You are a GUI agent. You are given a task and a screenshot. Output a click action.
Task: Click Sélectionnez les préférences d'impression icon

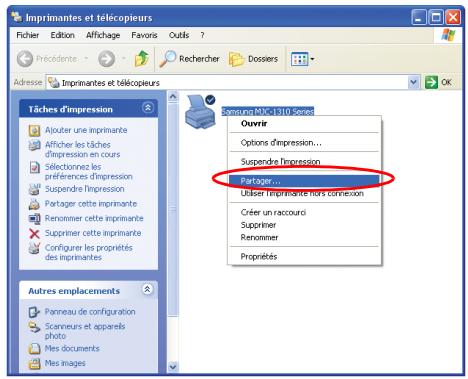pos(34,167)
